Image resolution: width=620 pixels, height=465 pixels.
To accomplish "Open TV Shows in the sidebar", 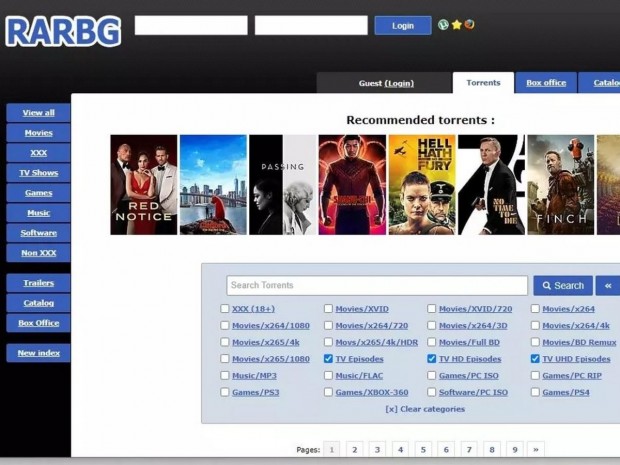I will tap(38, 173).
